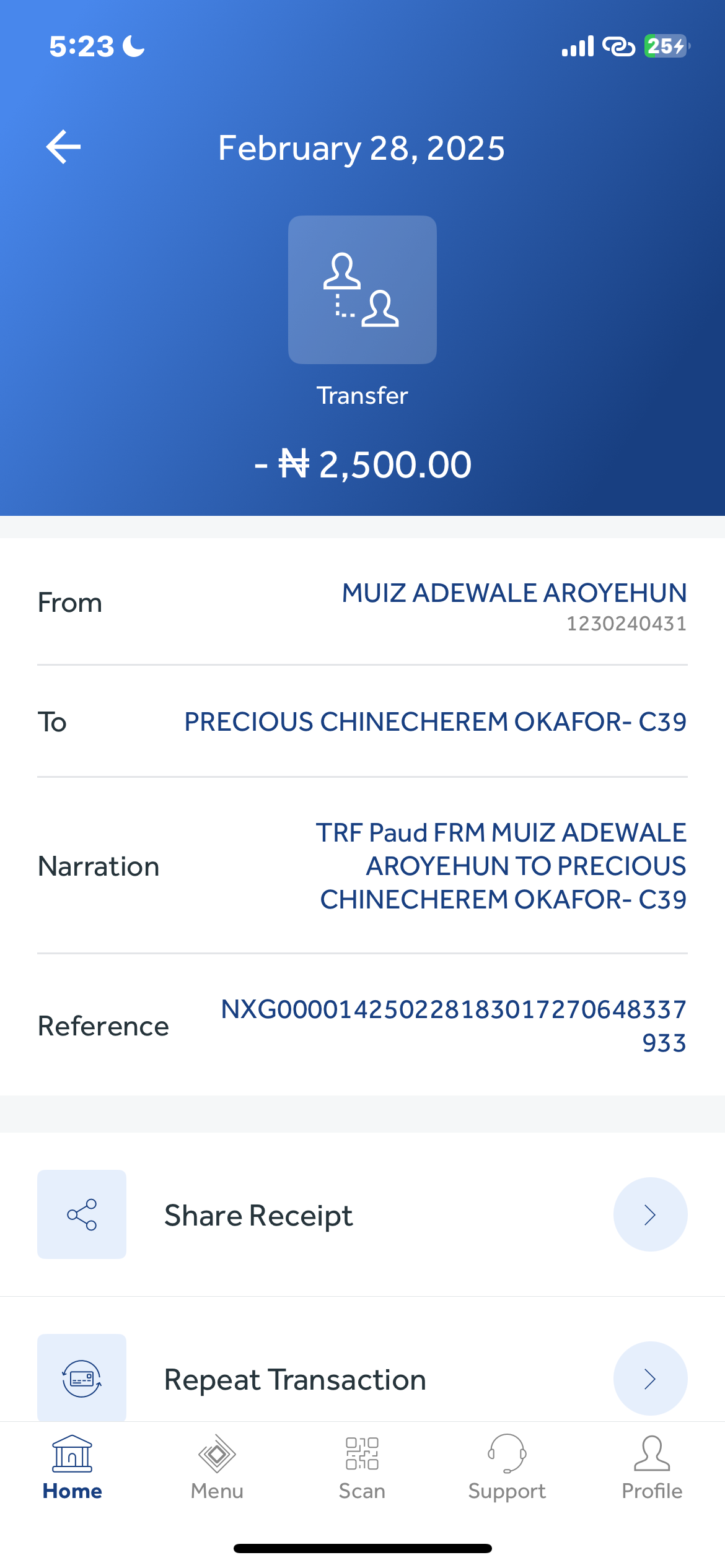Tap the back arrow icon

[63, 147]
